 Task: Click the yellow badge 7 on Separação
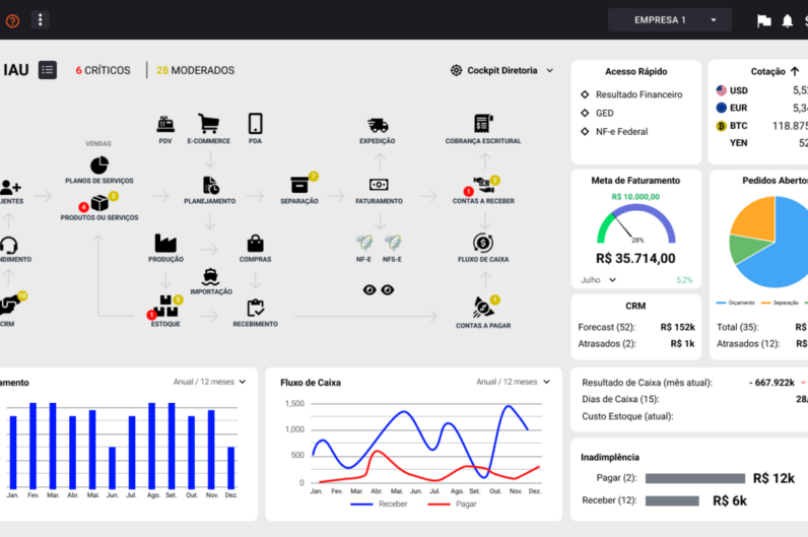coord(314,176)
